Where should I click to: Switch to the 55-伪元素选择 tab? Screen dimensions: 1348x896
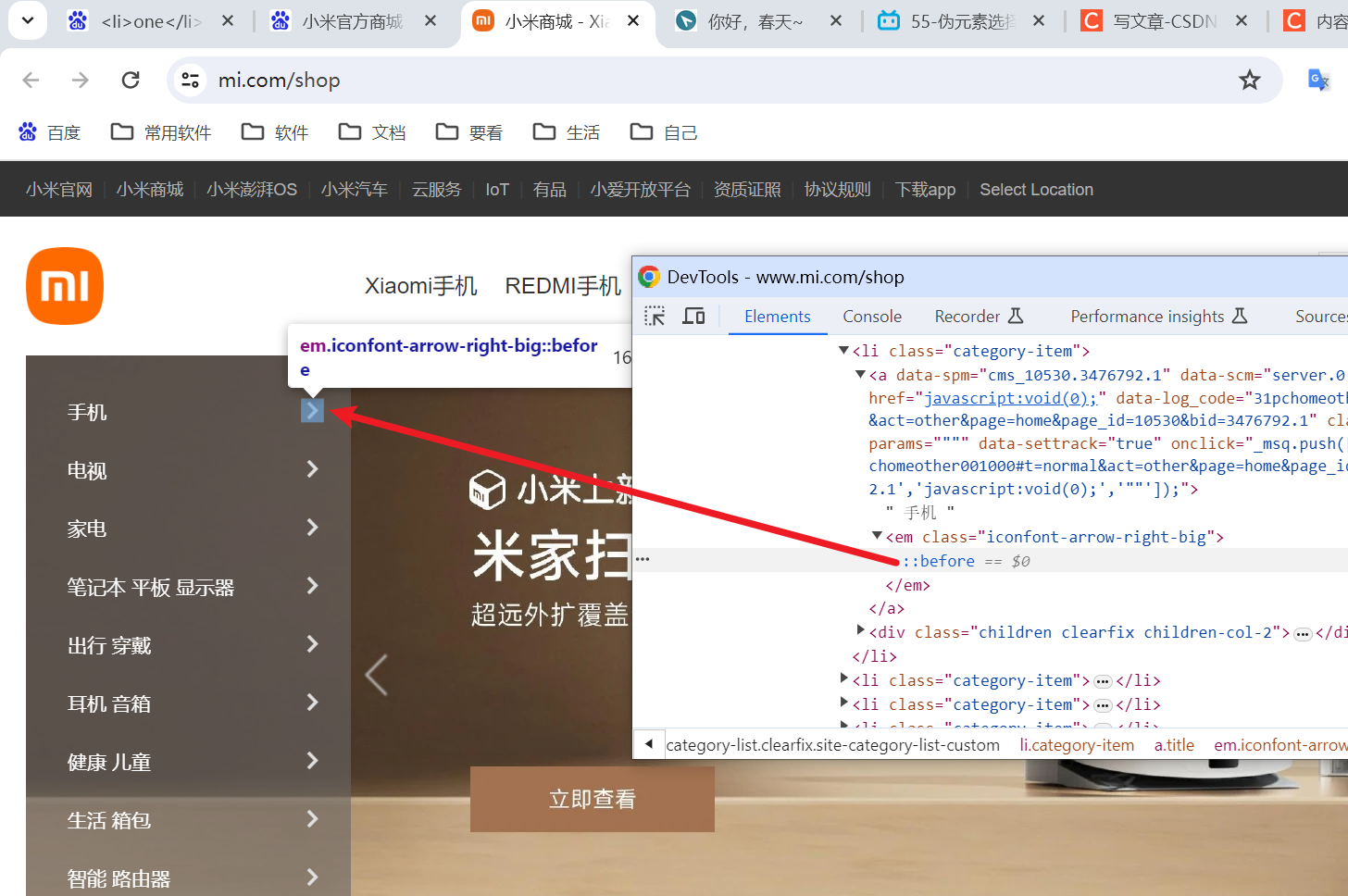[963, 21]
